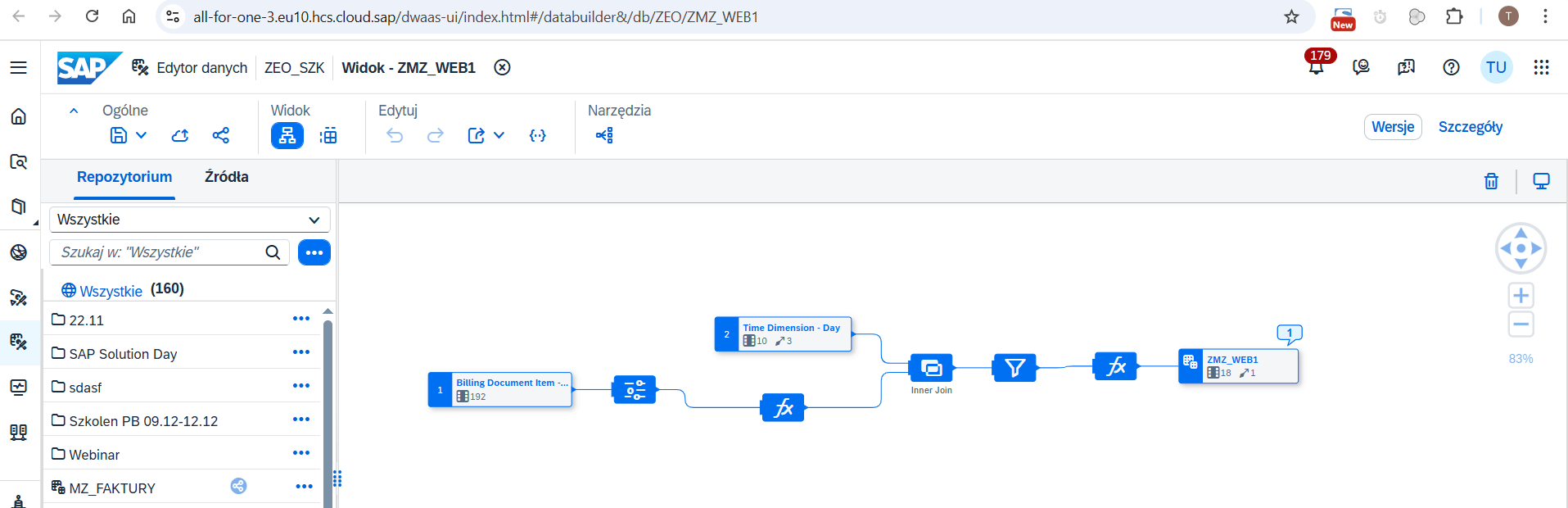The image size is (1568, 508).
Task: Switch to table list view
Action: tap(328, 135)
